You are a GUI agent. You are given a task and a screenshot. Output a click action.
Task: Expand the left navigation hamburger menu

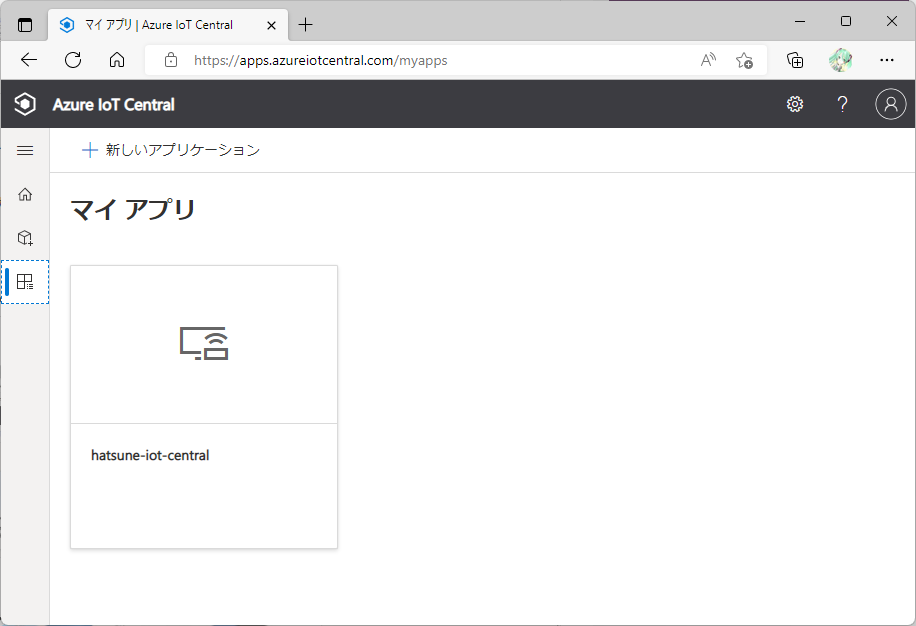[25, 151]
